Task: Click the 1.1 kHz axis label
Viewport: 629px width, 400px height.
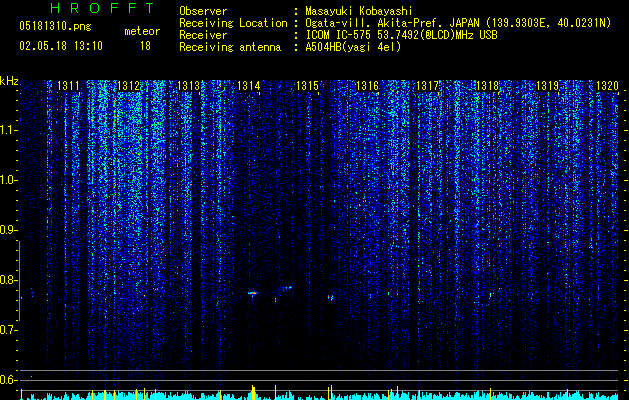Action: [x=9, y=130]
